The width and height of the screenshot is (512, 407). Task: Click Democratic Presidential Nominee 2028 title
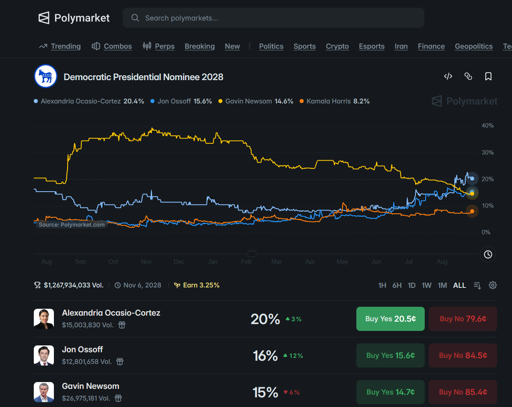point(143,77)
